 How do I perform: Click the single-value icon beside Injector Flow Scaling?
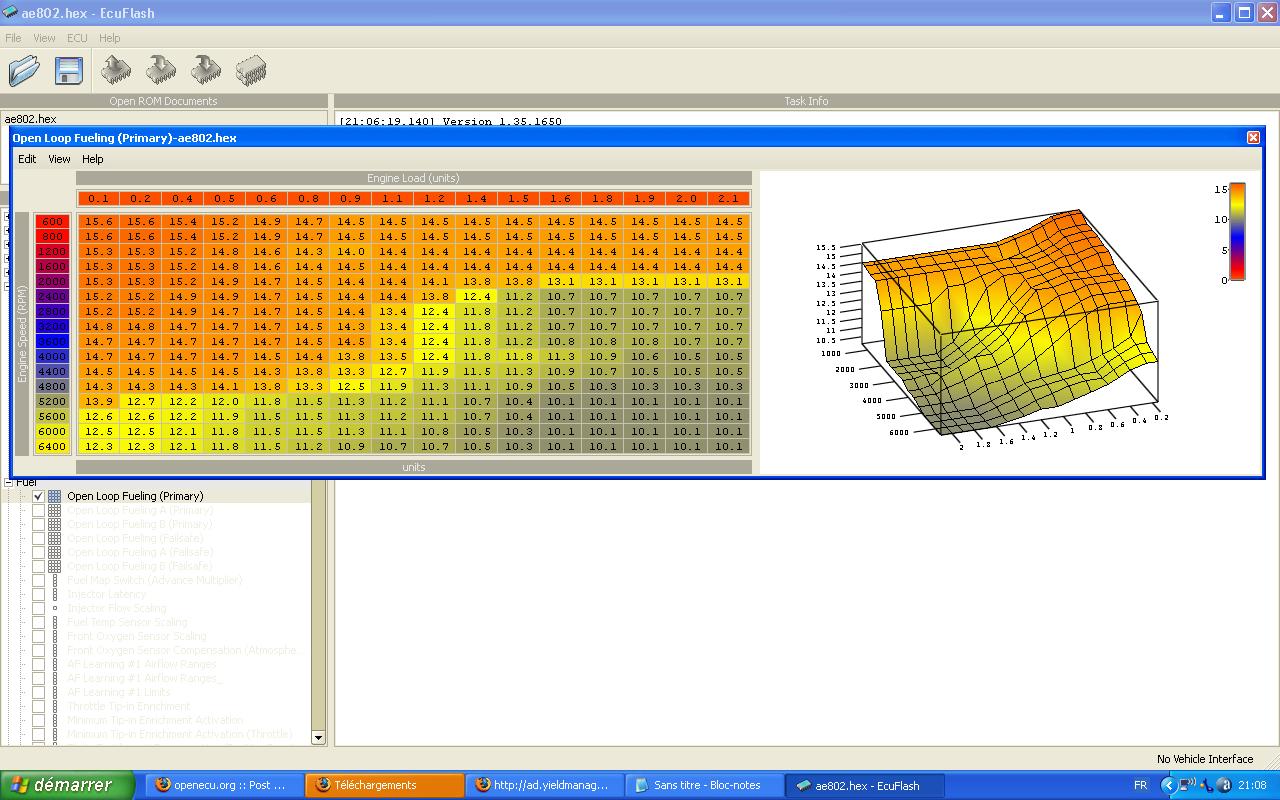pos(55,608)
